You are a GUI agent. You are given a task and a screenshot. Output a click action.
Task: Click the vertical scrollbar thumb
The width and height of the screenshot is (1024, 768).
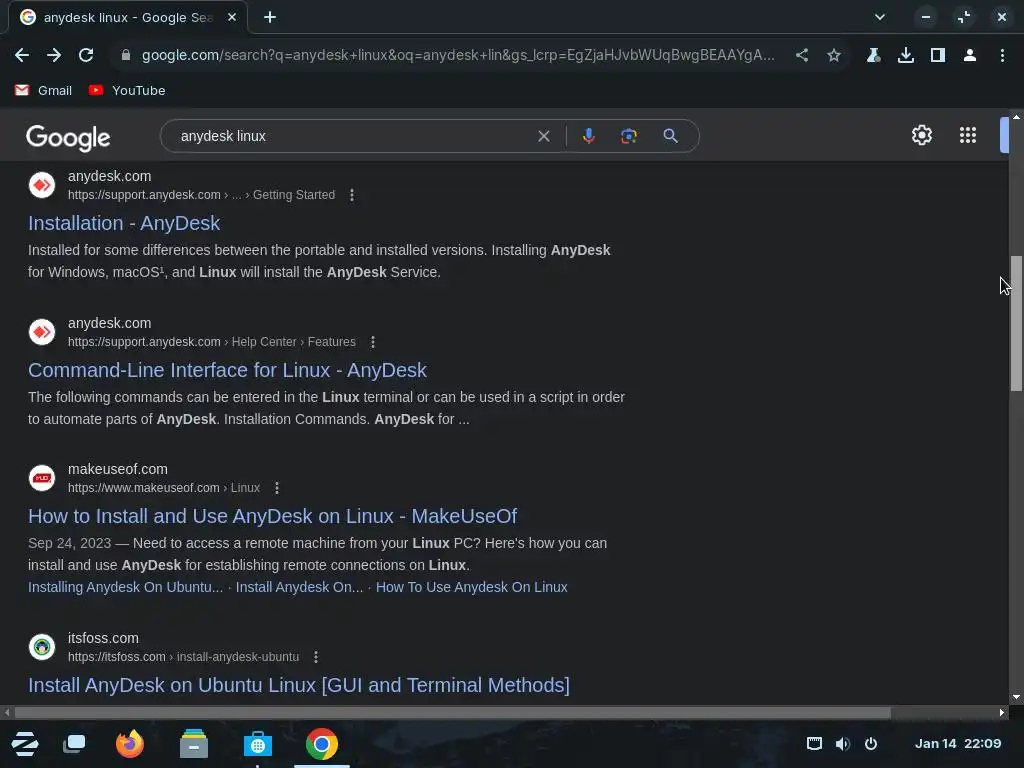1016,323
